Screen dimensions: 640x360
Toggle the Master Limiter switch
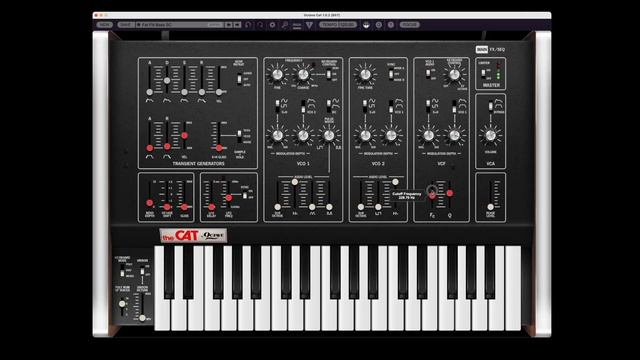coord(483,73)
